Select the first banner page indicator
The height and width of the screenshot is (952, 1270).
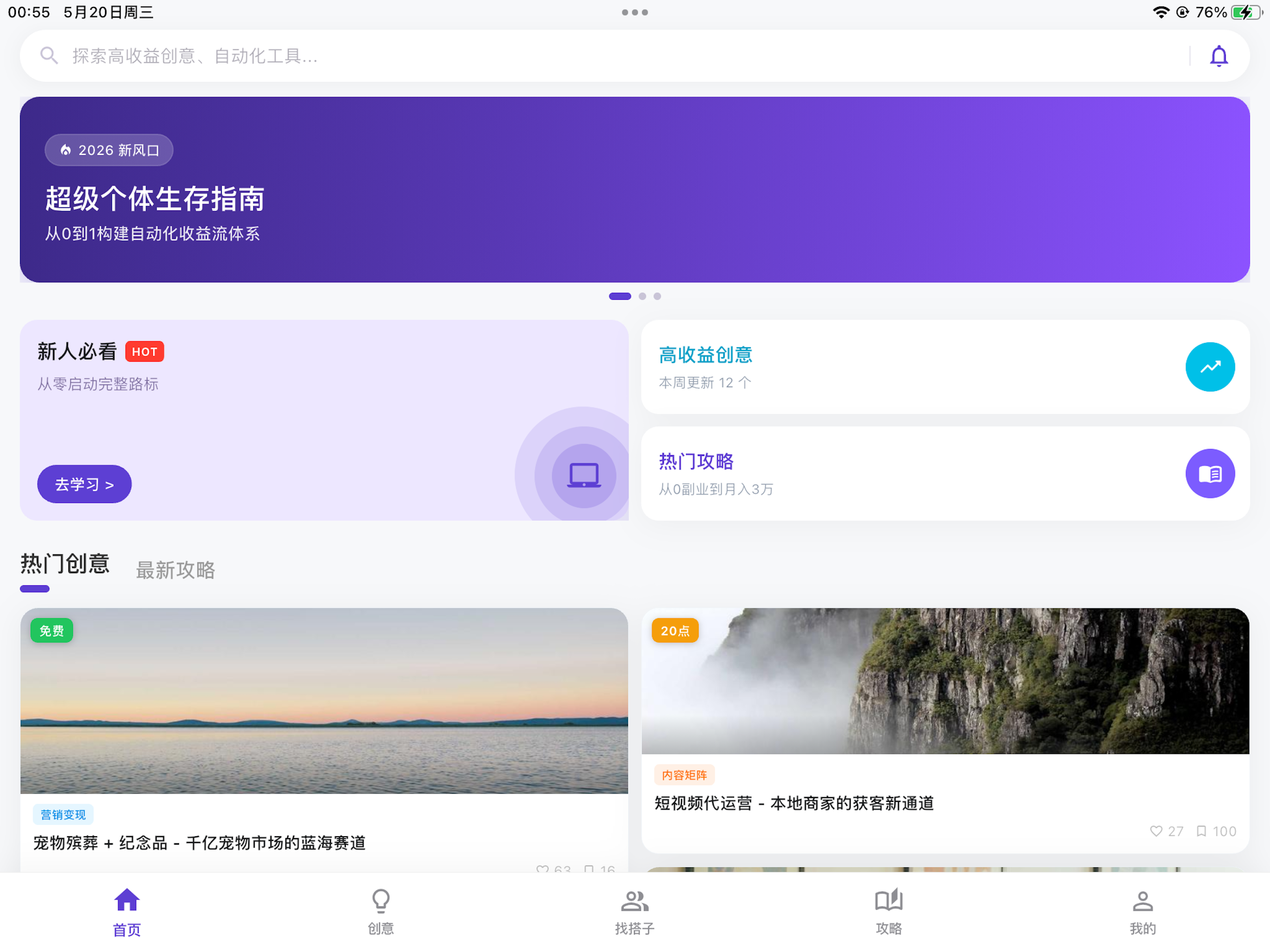click(x=620, y=296)
